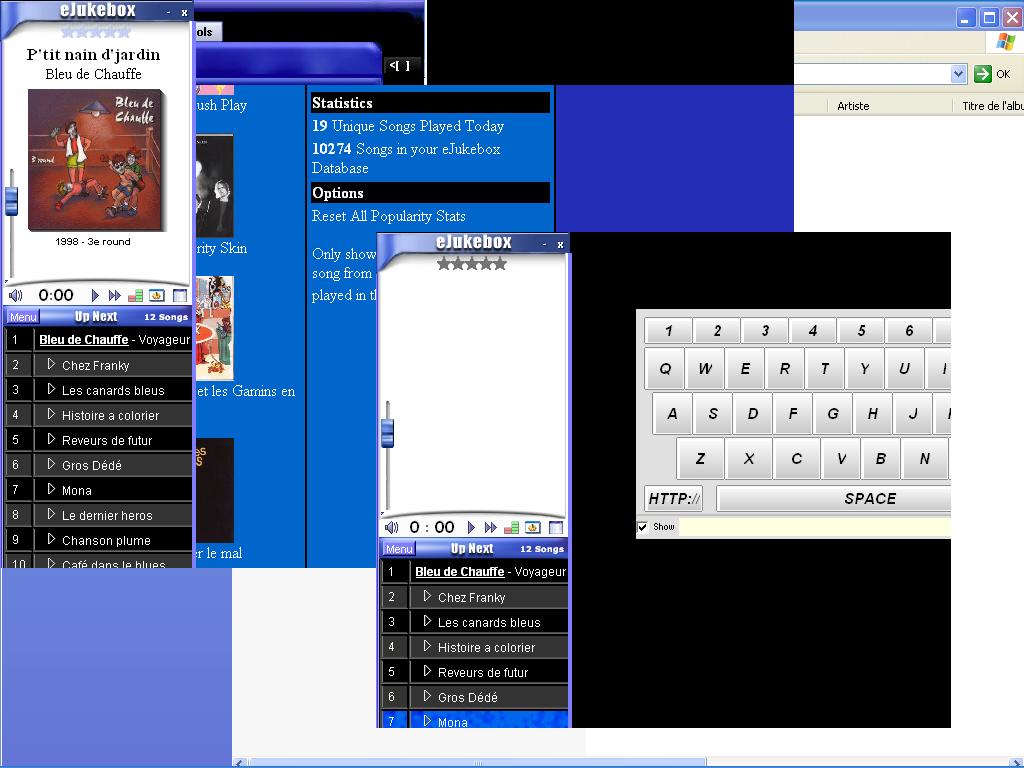The width and height of the screenshot is (1024, 768).
Task: Click Bleu de Chauffe link in blank eJukebox queue
Action: pos(460,571)
